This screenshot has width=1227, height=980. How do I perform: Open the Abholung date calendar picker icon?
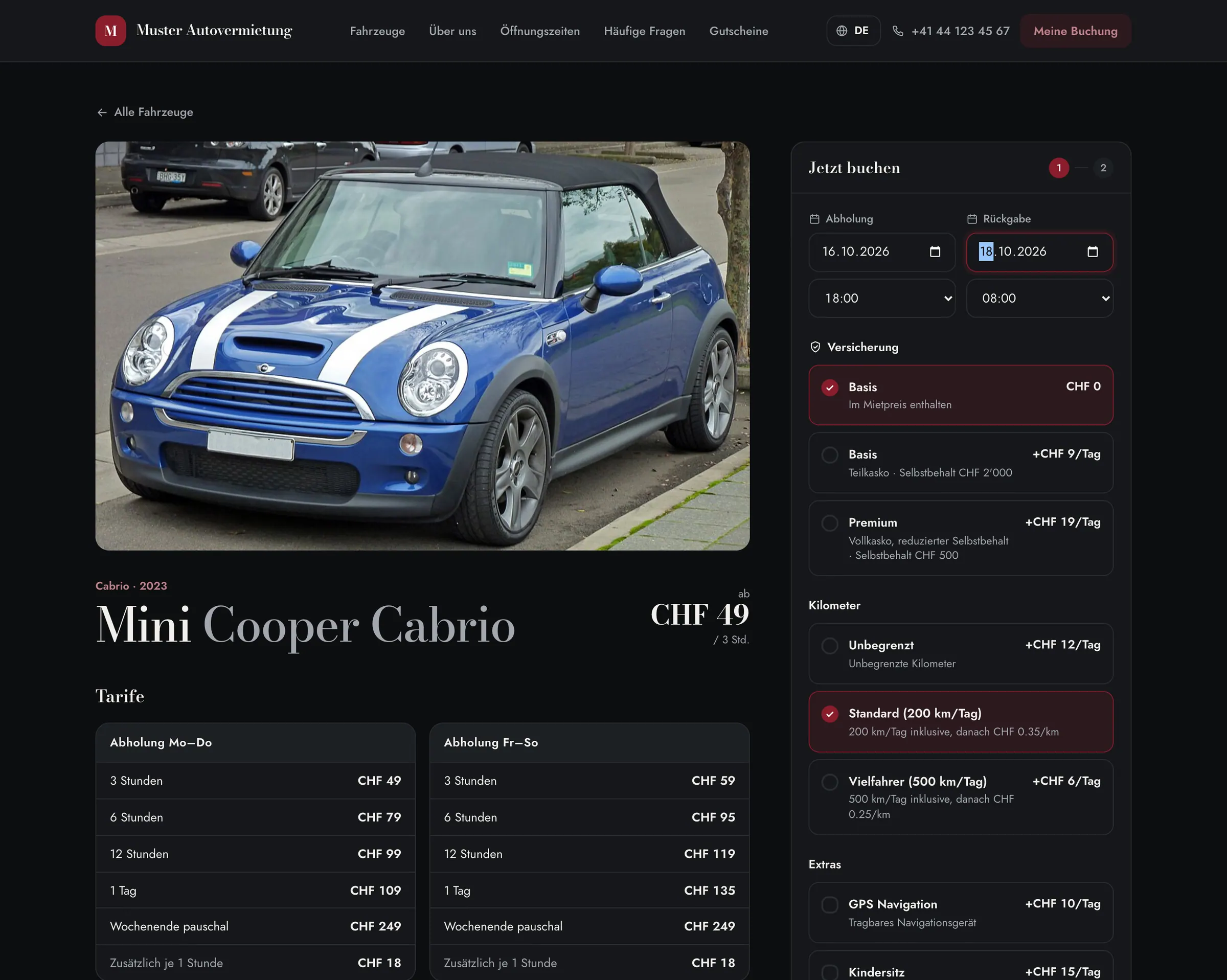tap(935, 252)
